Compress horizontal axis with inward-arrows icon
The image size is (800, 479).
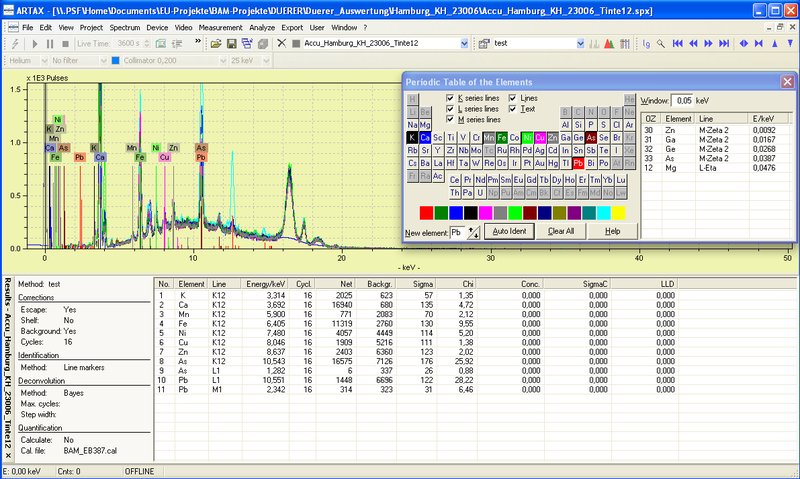pos(759,44)
